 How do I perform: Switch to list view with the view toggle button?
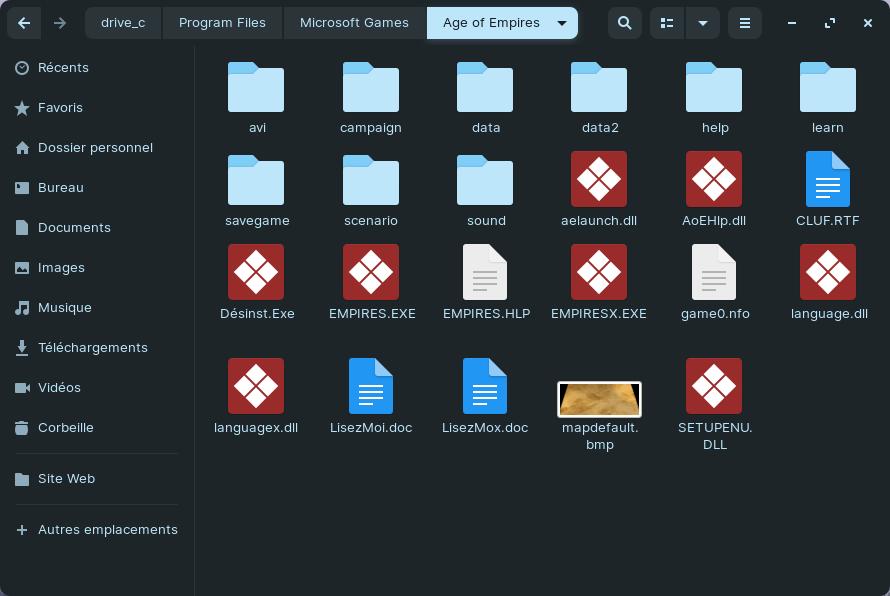(x=667, y=23)
